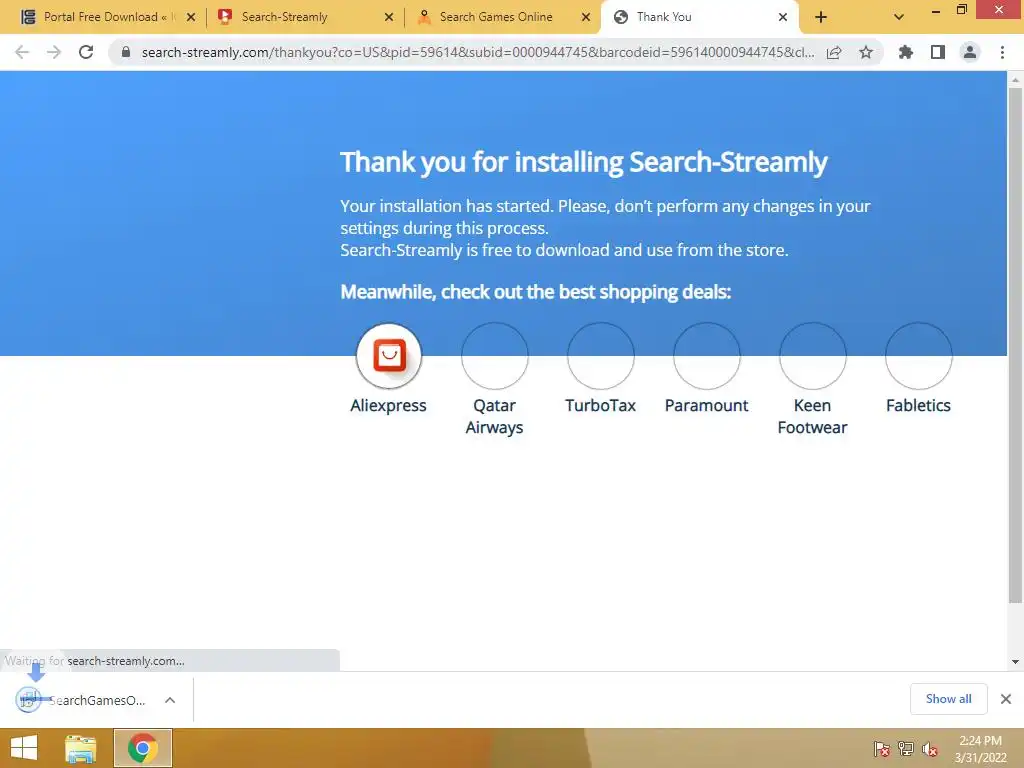Open File Explorer from taskbar
This screenshot has height=768, width=1024.
tap(80, 748)
